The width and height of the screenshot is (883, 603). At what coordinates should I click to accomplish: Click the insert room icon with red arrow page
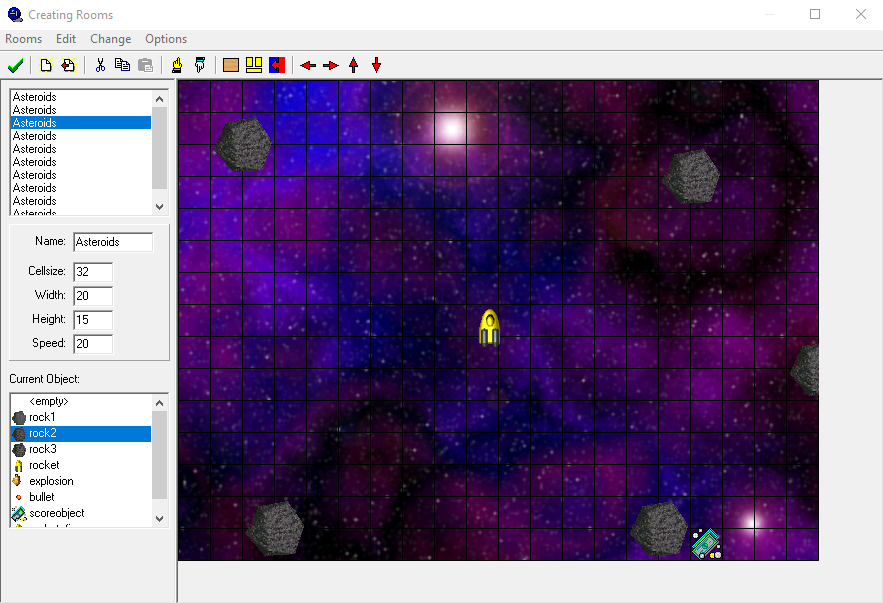69,65
